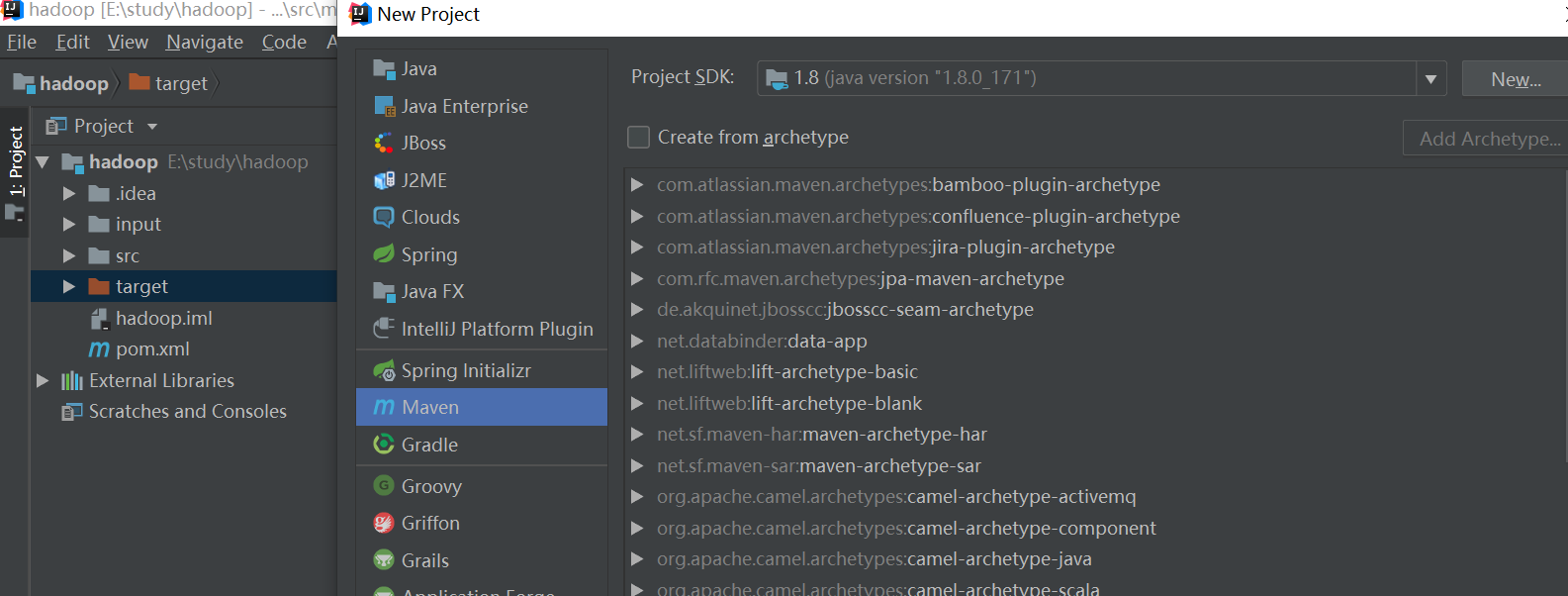1568x596 pixels.
Task: Click the Clouds project icon
Action: coord(384,217)
